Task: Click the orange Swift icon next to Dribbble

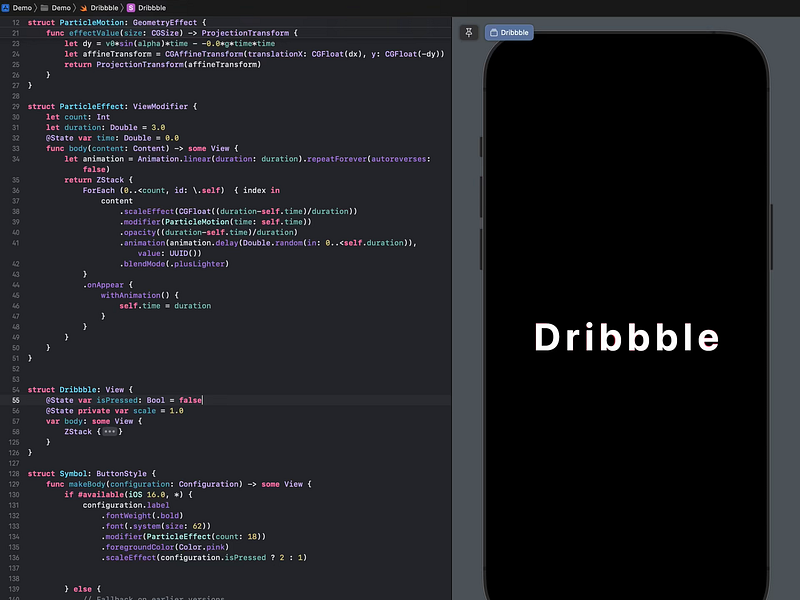Action: [82, 8]
